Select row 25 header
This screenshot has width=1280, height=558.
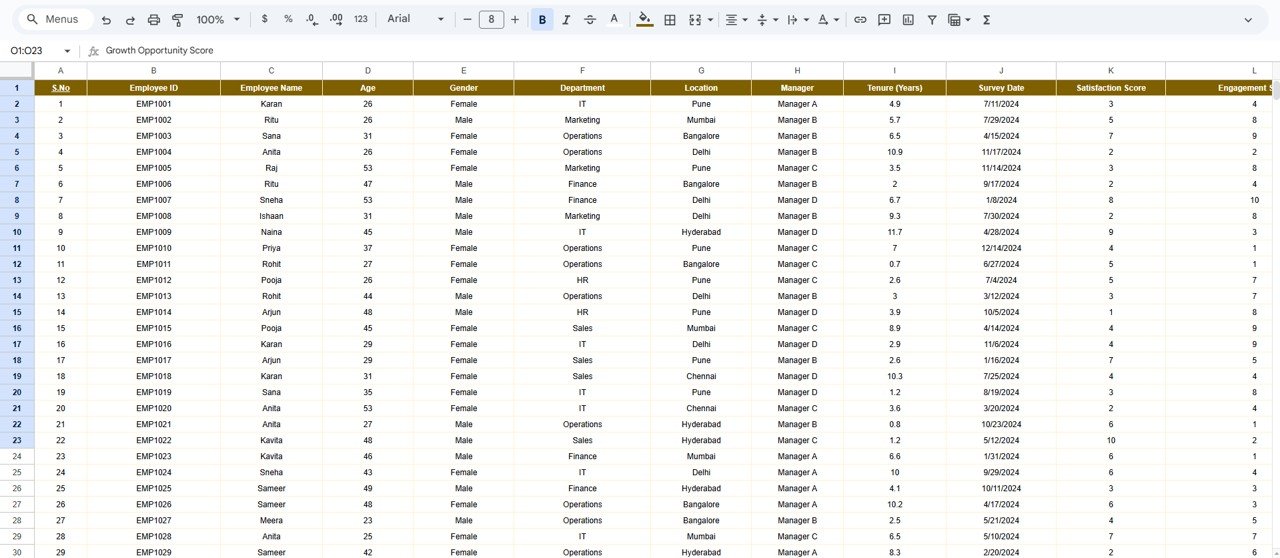click(17, 472)
